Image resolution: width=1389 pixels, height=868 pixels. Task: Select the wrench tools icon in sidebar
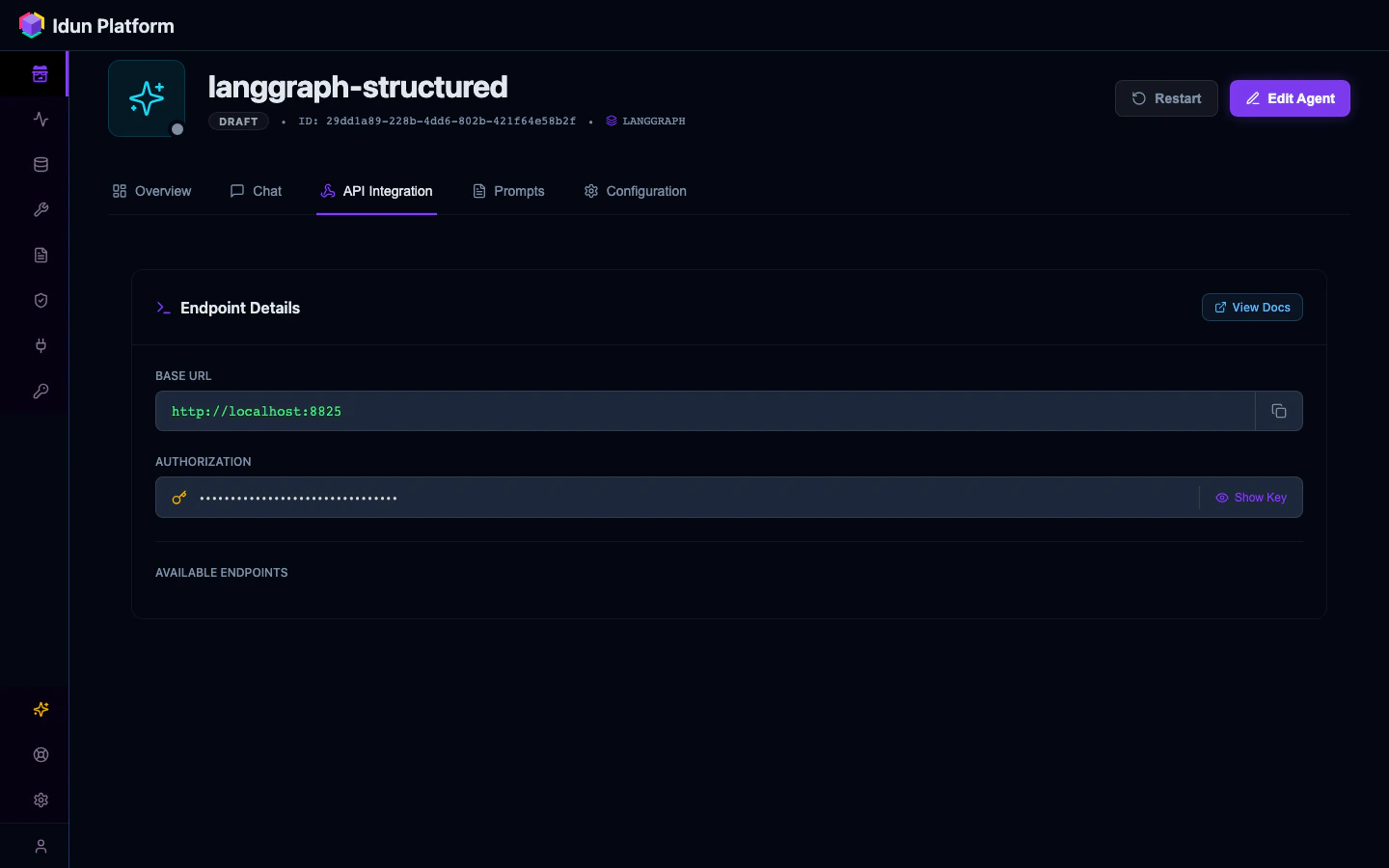[x=41, y=209]
